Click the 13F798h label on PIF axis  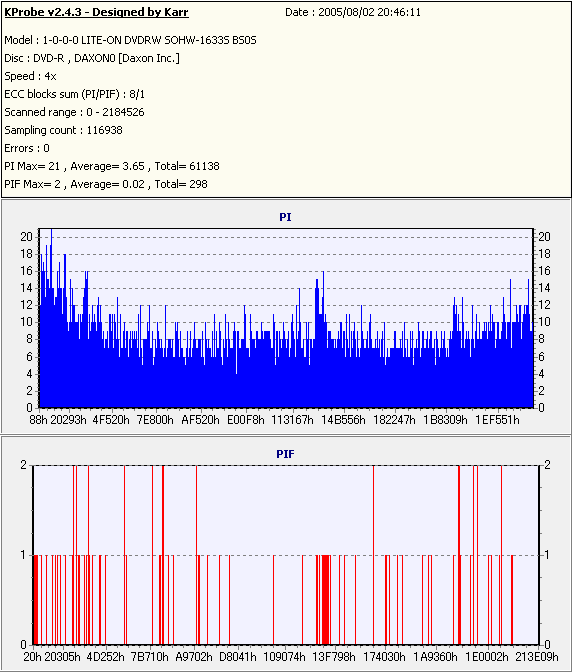click(334, 657)
